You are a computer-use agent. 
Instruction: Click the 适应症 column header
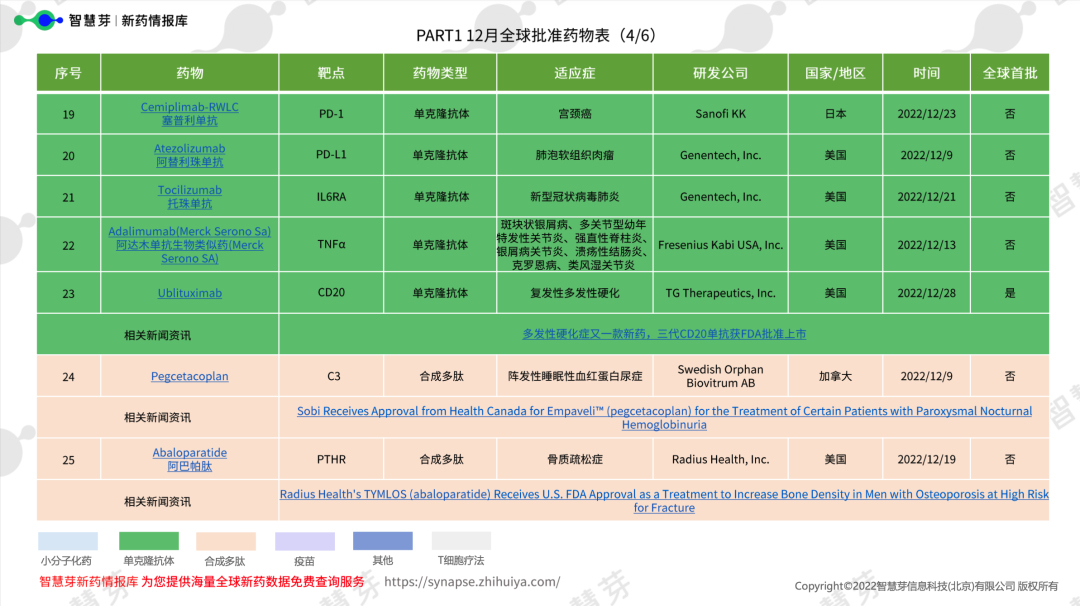tap(574, 73)
